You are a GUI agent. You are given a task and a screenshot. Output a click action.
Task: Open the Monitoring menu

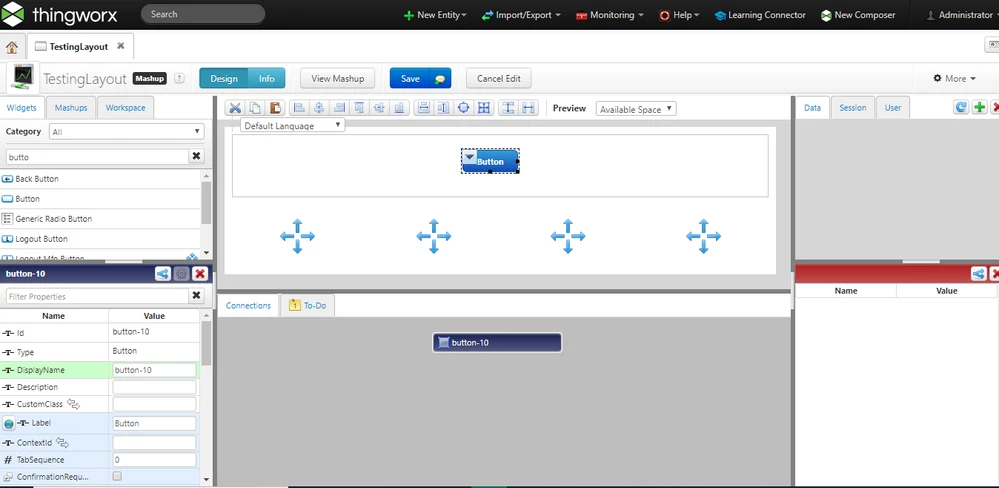coord(609,15)
